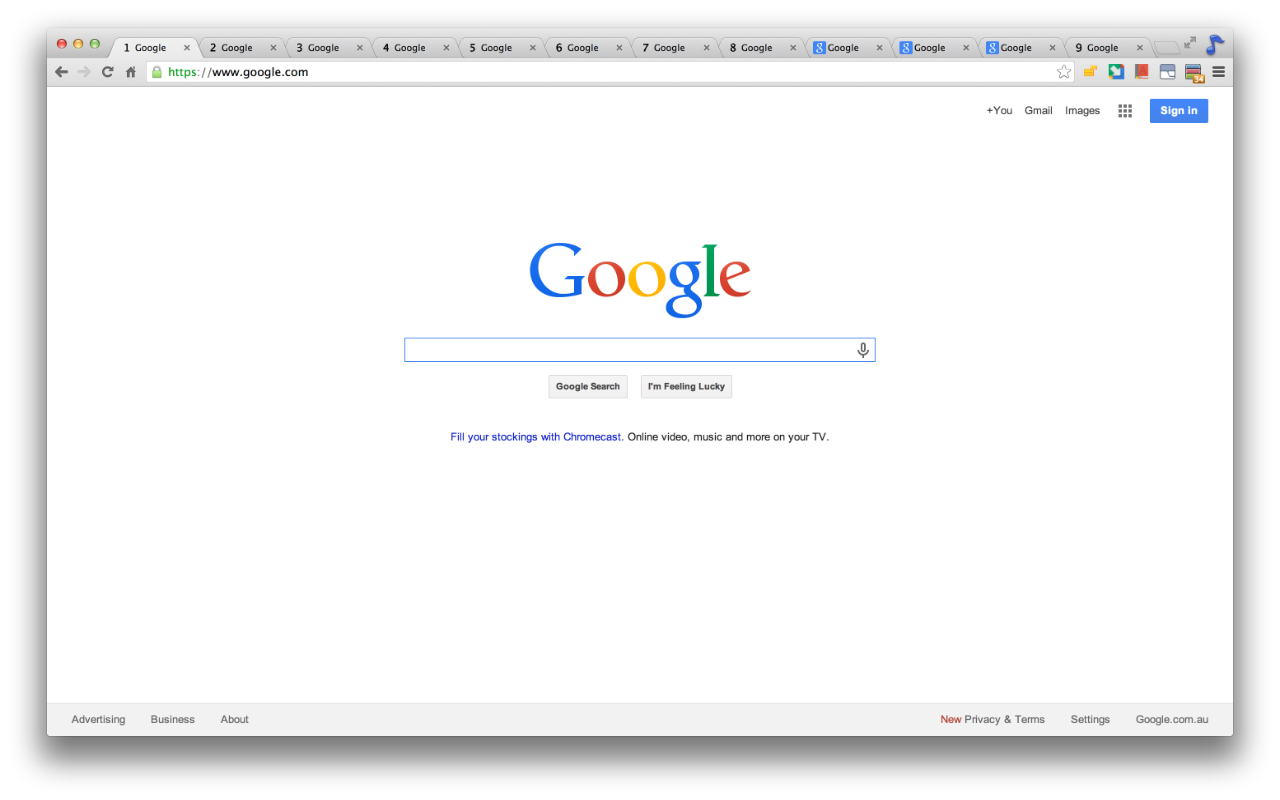Screen dimensions: 1280x800
Task: Select the 1 Google tab
Action: pos(155,48)
